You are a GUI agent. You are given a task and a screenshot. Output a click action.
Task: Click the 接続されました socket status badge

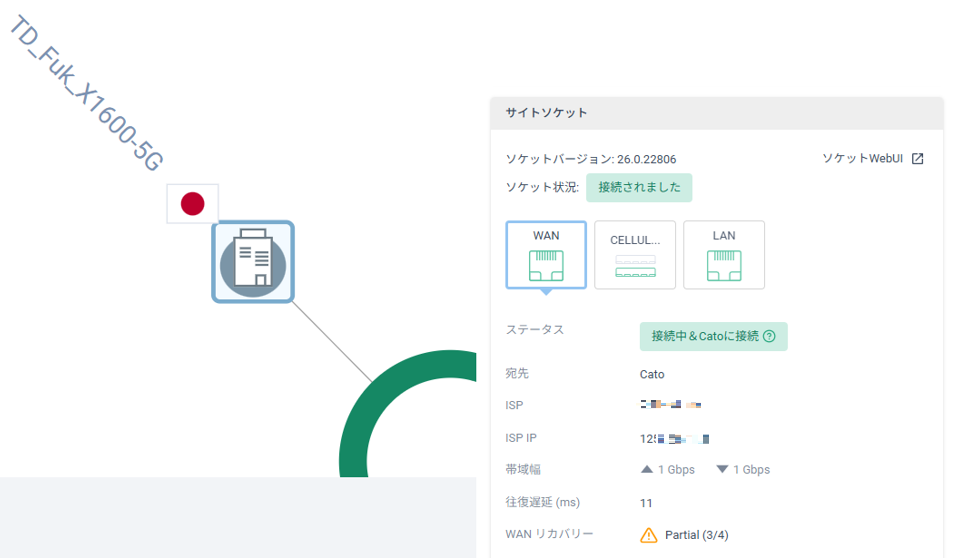click(x=639, y=187)
